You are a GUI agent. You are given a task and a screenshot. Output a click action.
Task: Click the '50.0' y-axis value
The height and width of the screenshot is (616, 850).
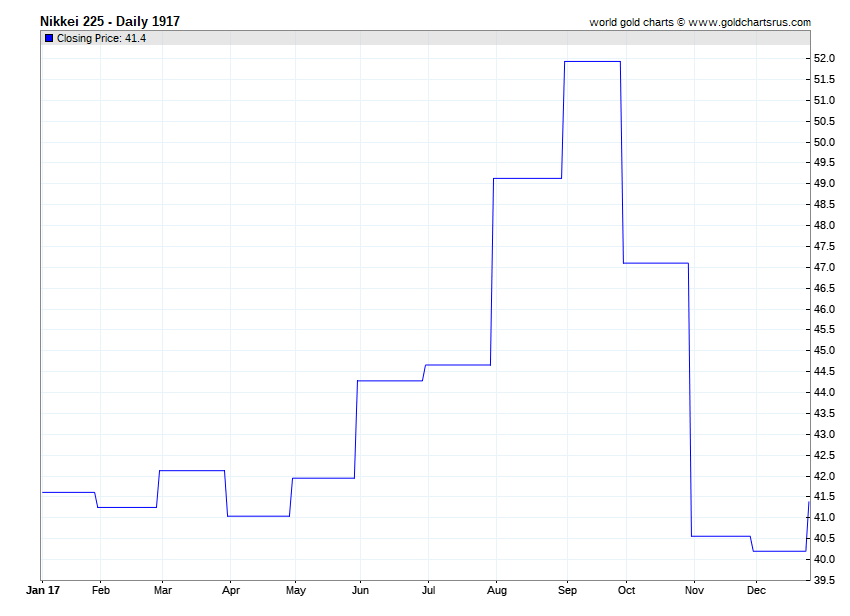pos(824,142)
